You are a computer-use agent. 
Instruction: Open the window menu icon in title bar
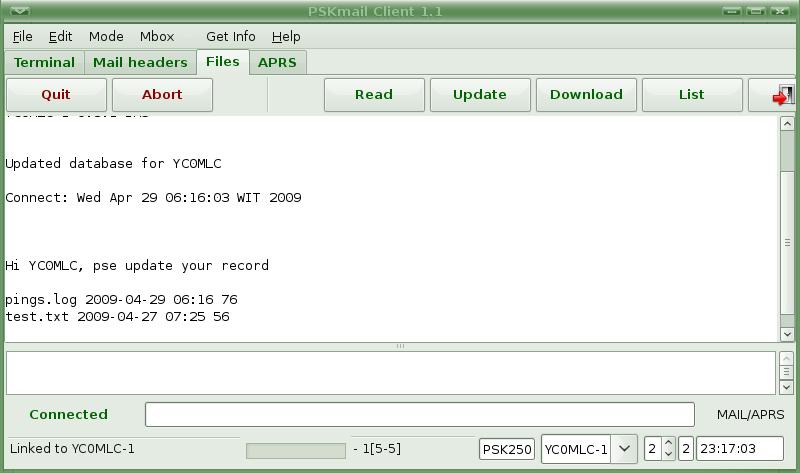[20, 11]
